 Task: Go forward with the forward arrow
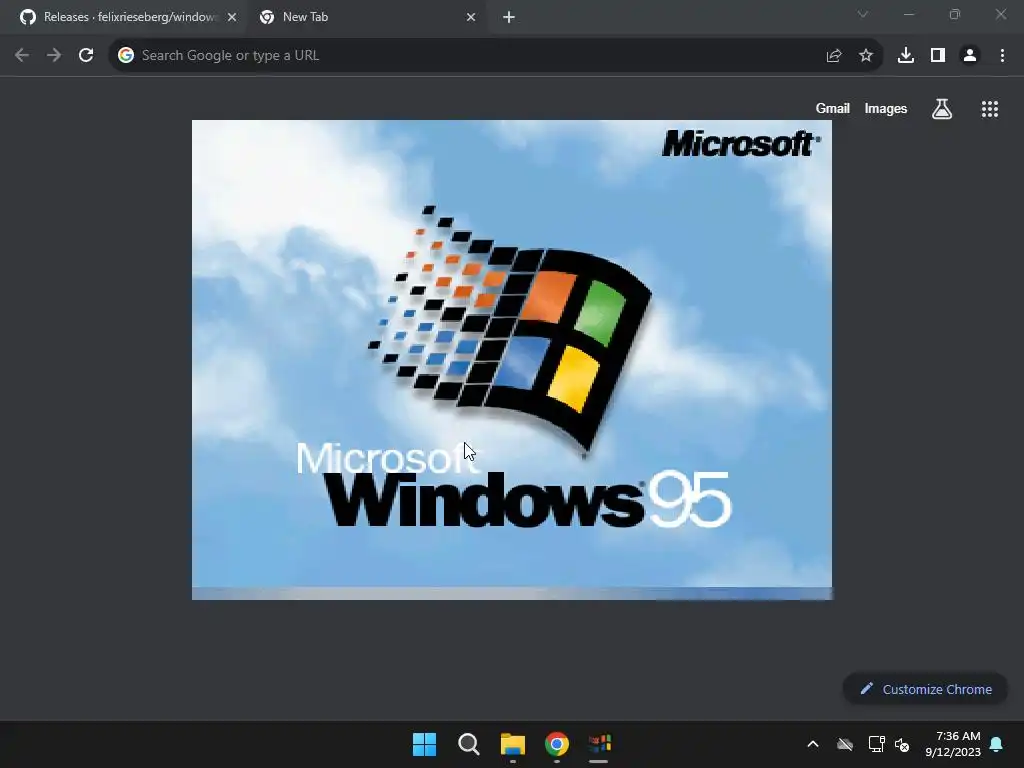click(x=54, y=56)
